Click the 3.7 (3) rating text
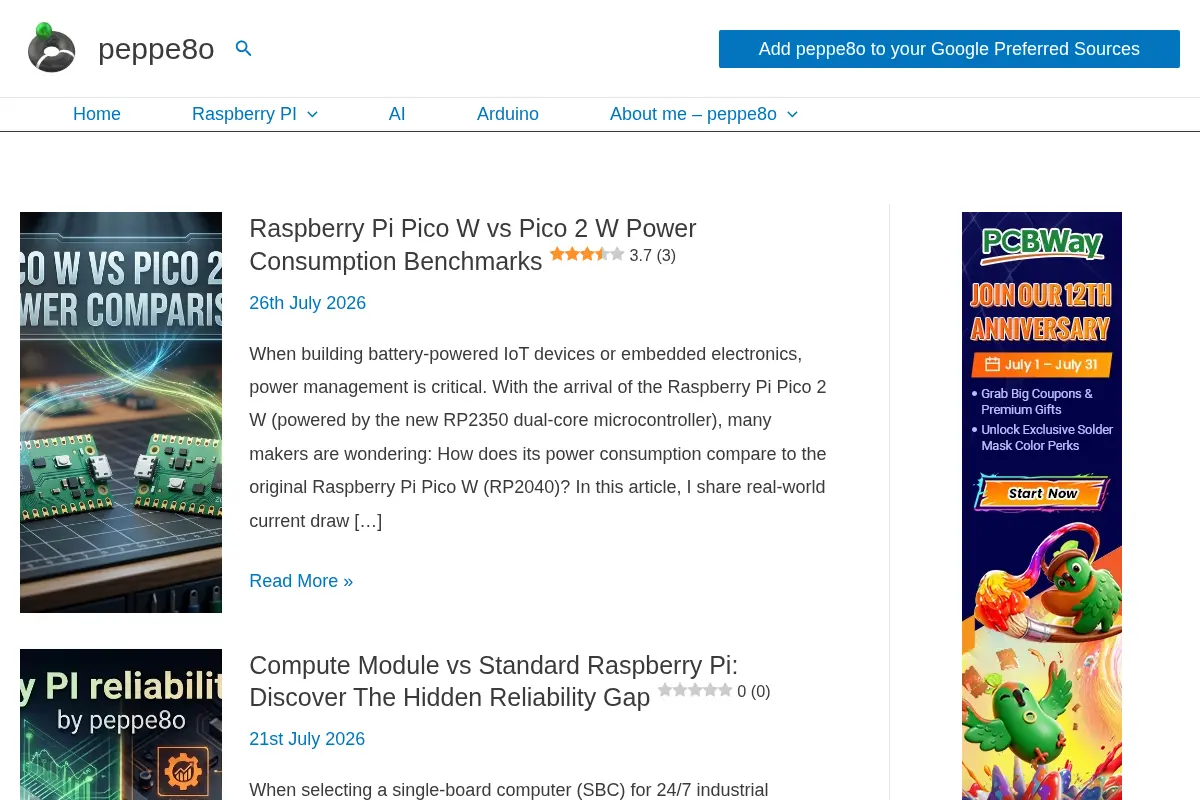Viewport: 1200px width, 800px height. point(653,255)
